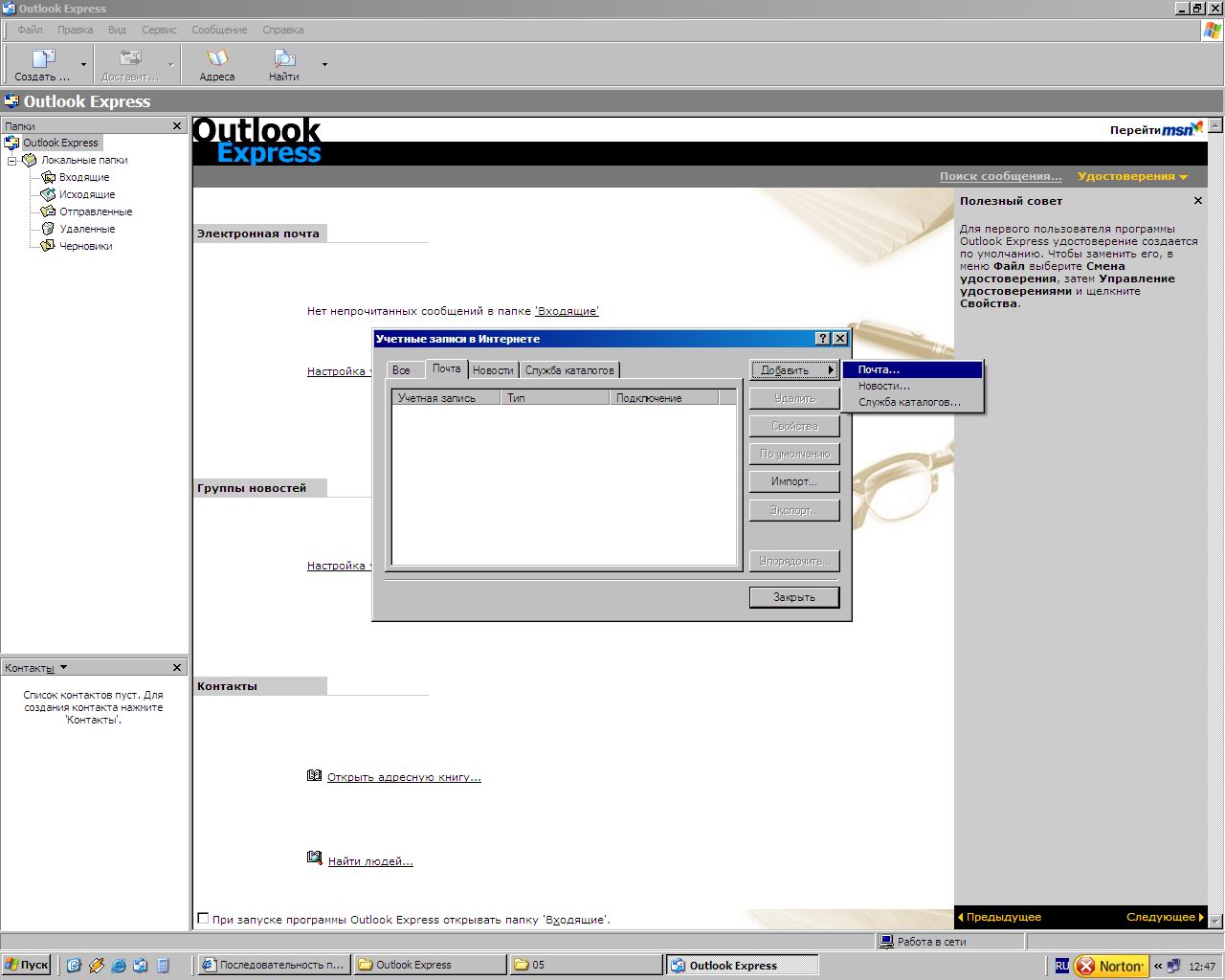Select the Отправленные folder icon
The width and height of the screenshot is (1225, 980).
tap(49, 212)
